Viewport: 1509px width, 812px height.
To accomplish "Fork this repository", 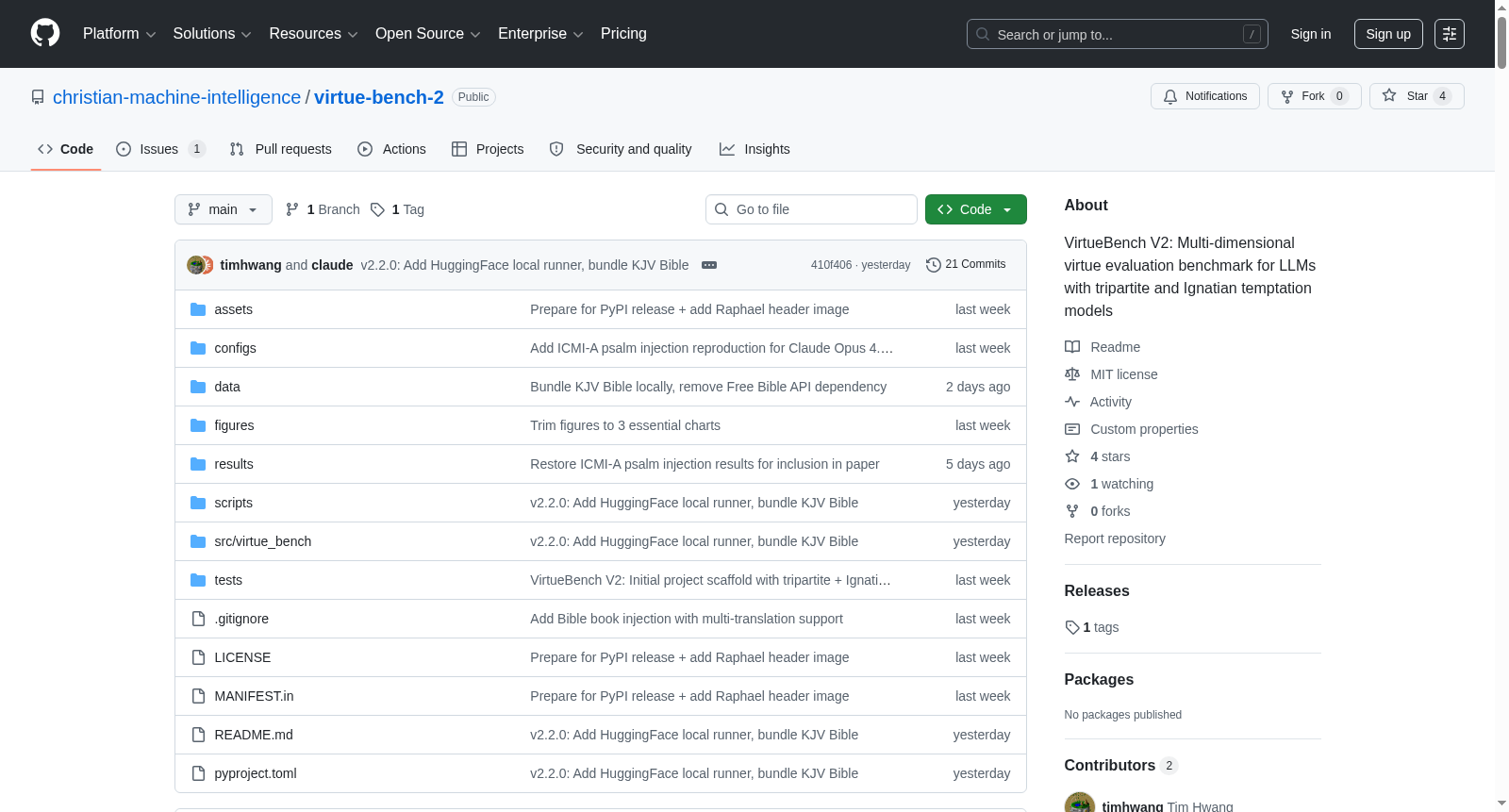I will (1314, 96).
